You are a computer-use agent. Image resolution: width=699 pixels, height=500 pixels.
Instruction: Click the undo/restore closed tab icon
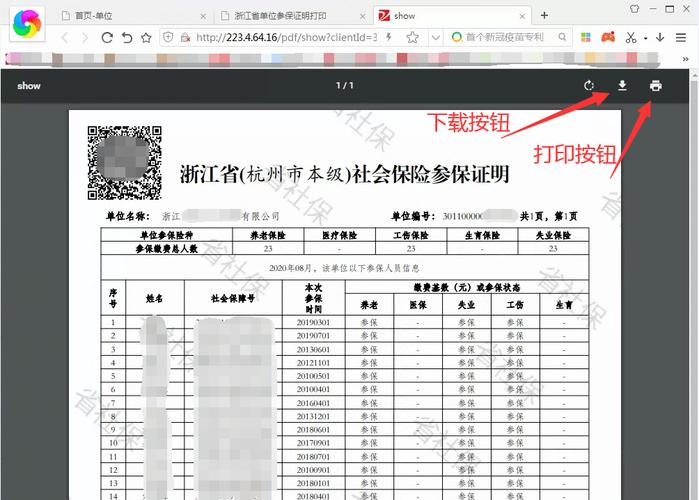point(127,38)
